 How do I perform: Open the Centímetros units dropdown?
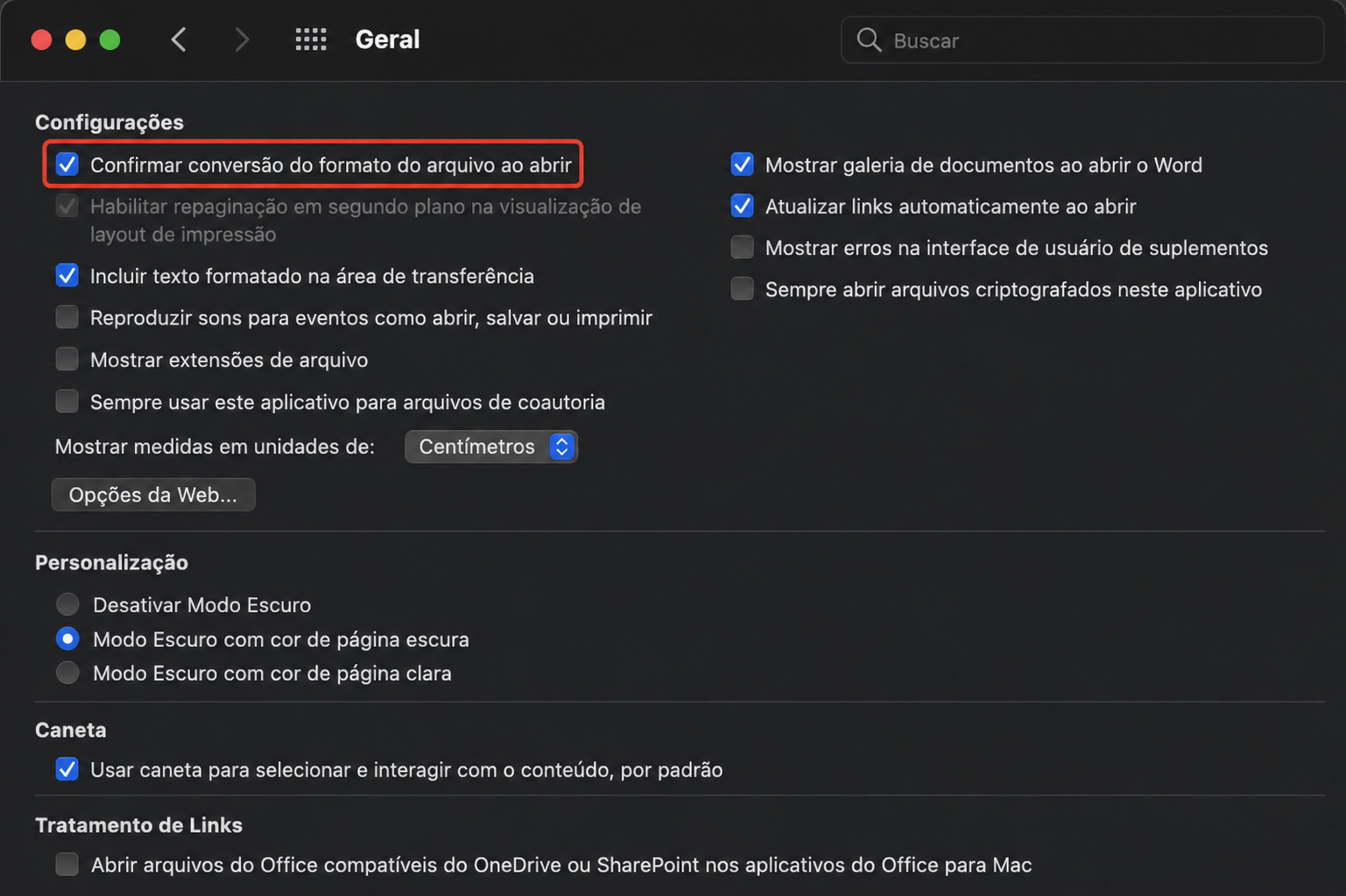pyautogui.click(x=491, y=447)
